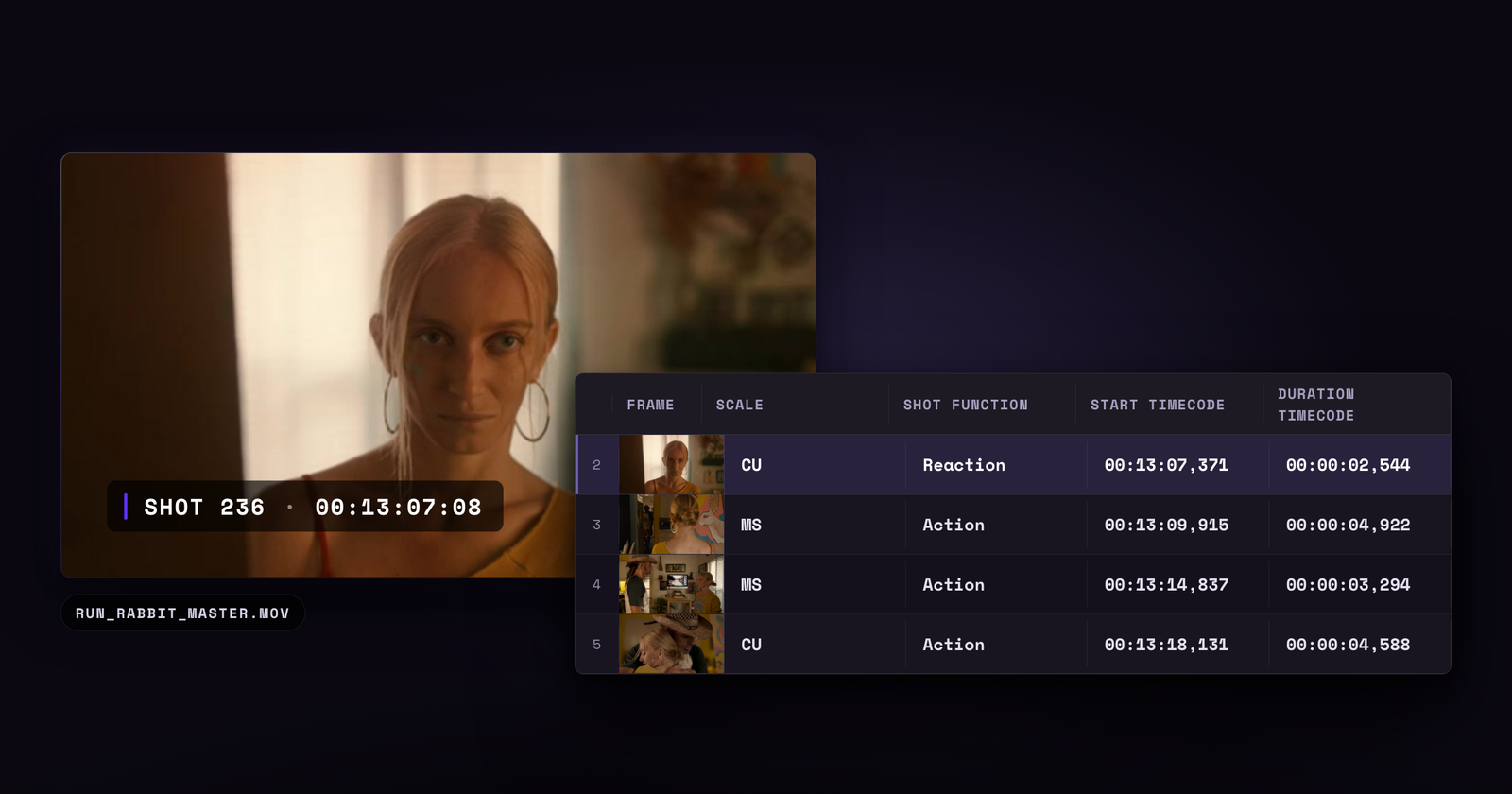The image size is (1512, 794).
Task: Click duration 00:00:02,544
Action: [x=1348, y=465]
